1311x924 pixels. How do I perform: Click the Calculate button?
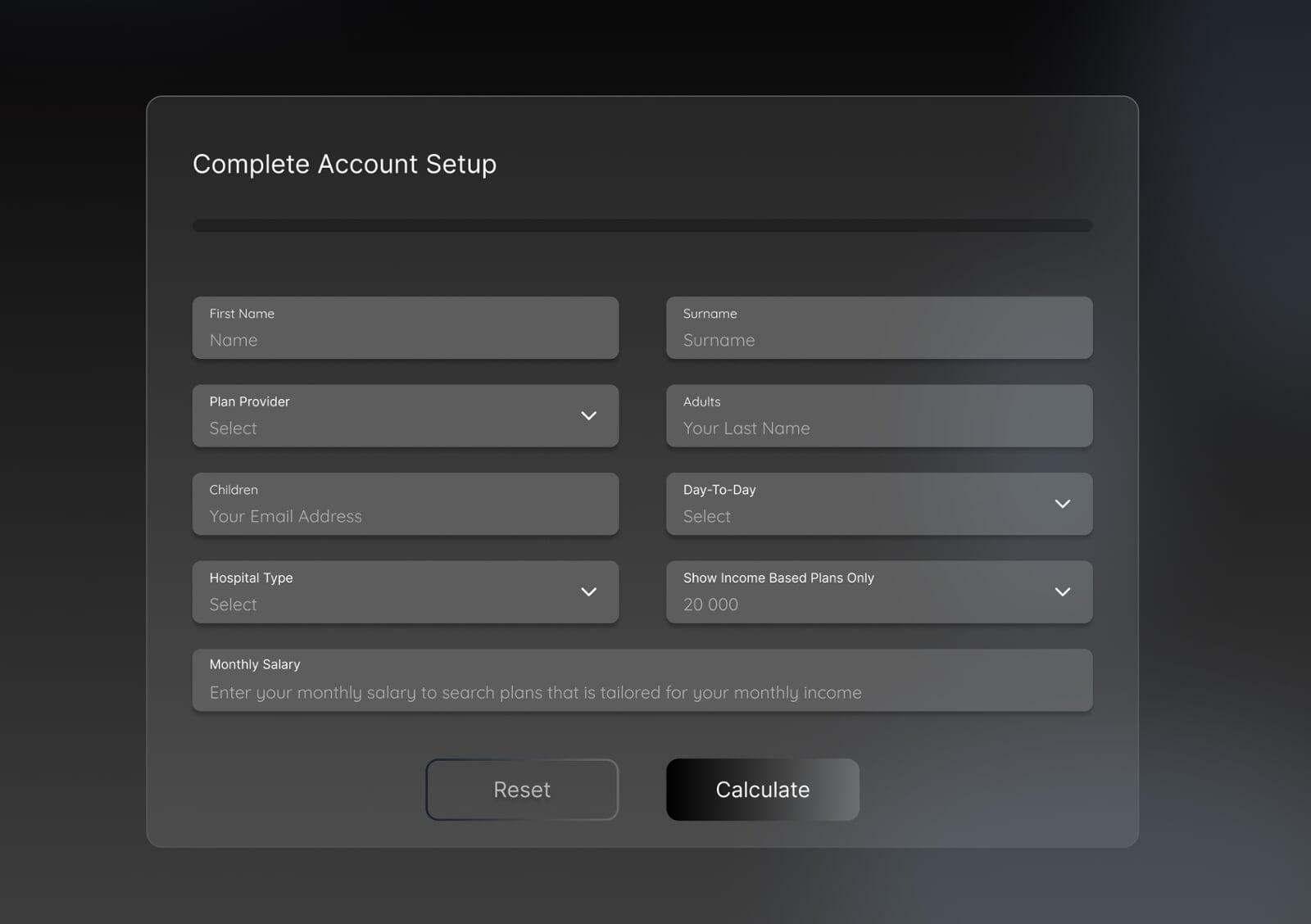pos(762,790)
